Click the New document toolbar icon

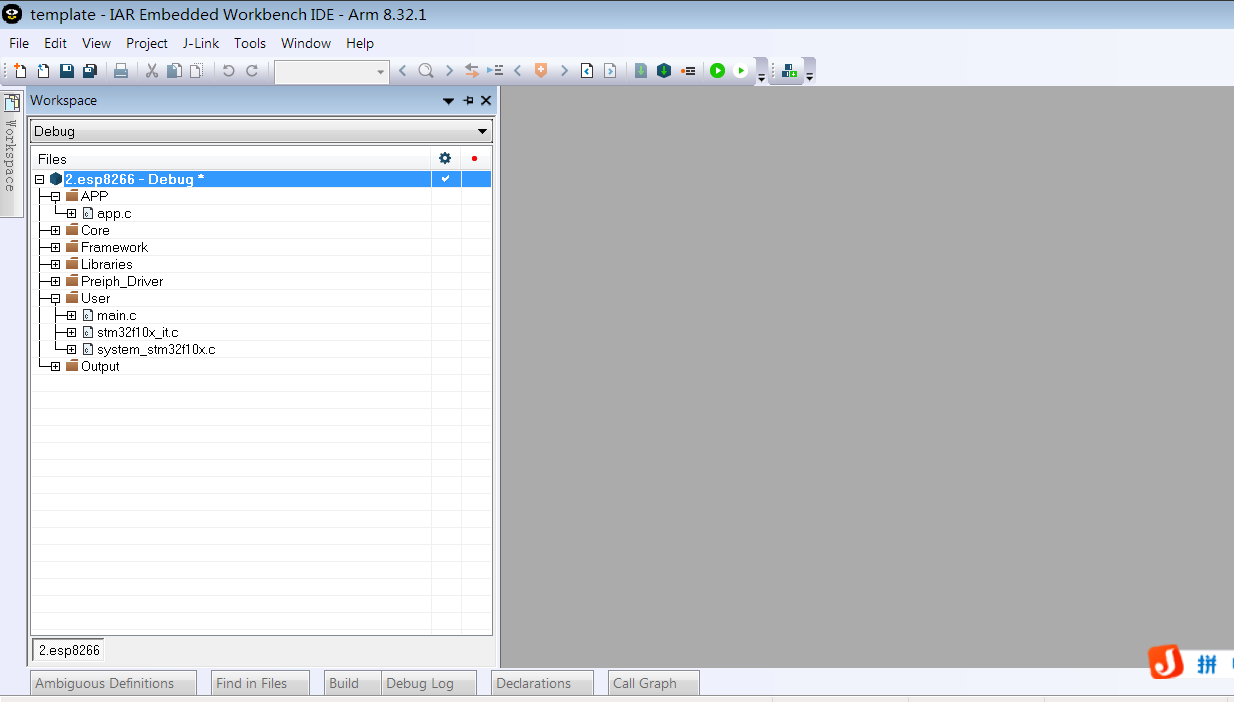[x=20, y=71]
